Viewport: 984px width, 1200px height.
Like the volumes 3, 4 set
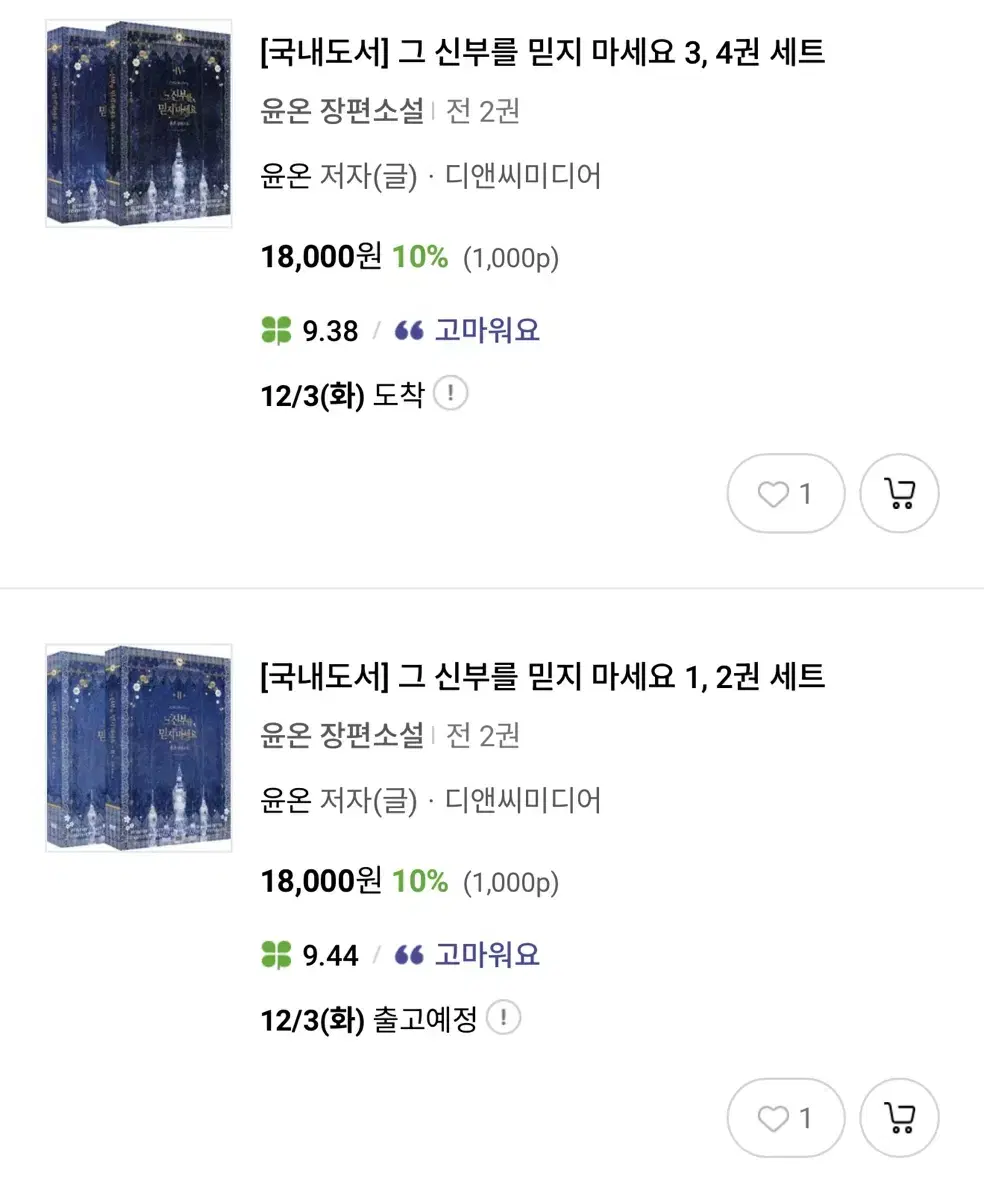pyautogui.click(x=786, y=493)
